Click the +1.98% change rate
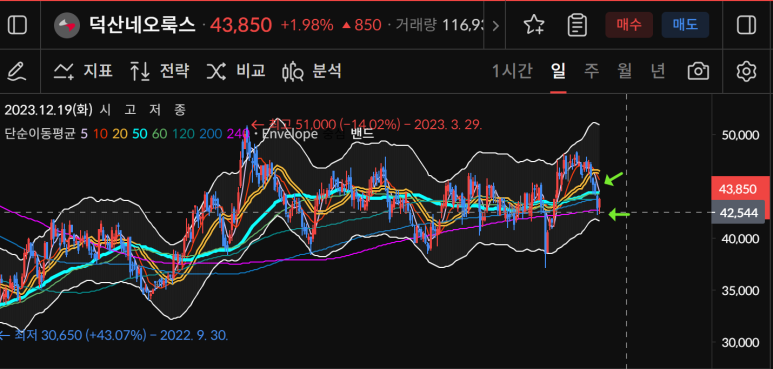This screenshot has width=773, height=369. pos(307,25)
